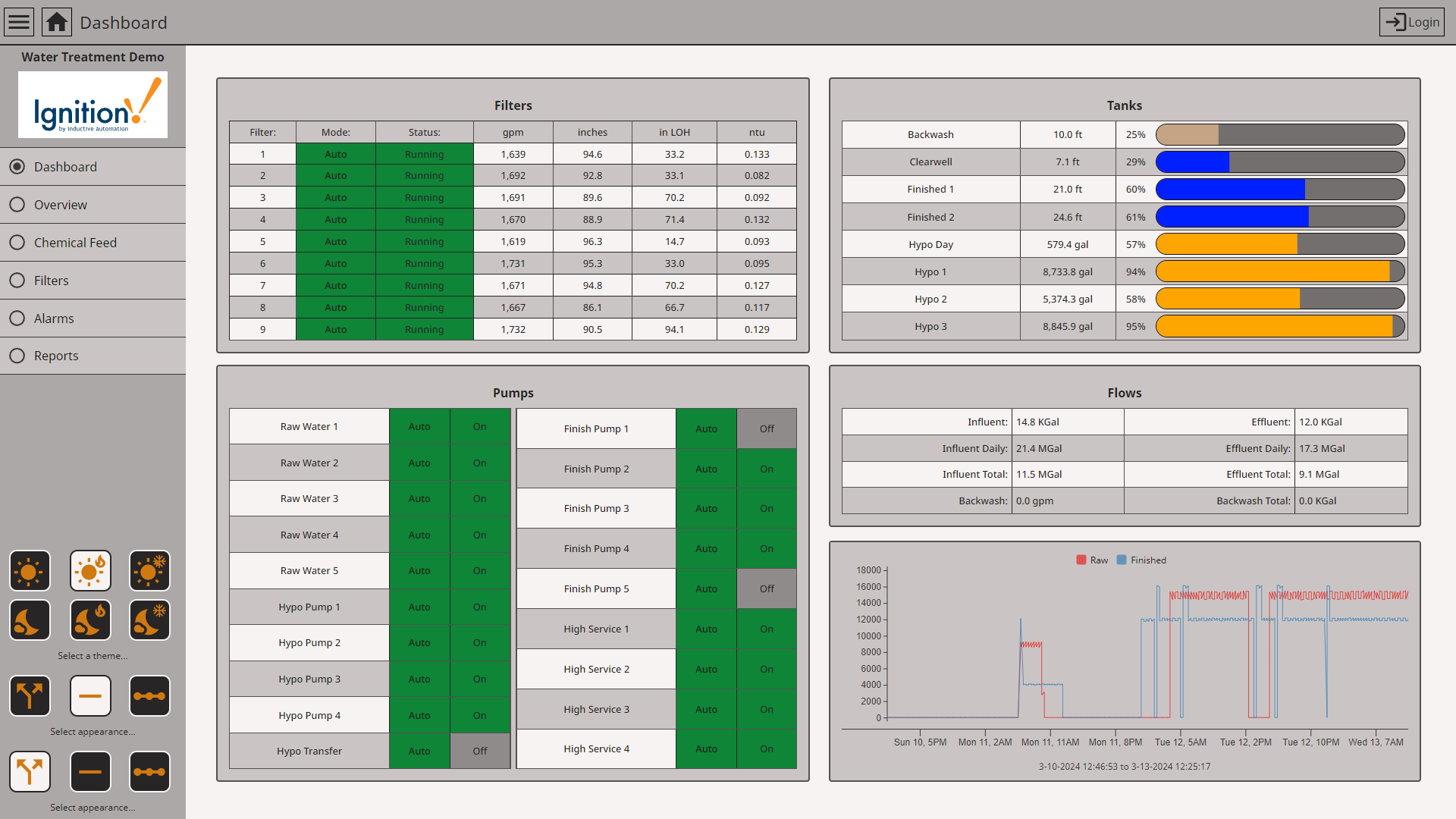This screenshot has width=1456, height=819.
Task: Click the Ignition logo
Action: click(93, 105)
